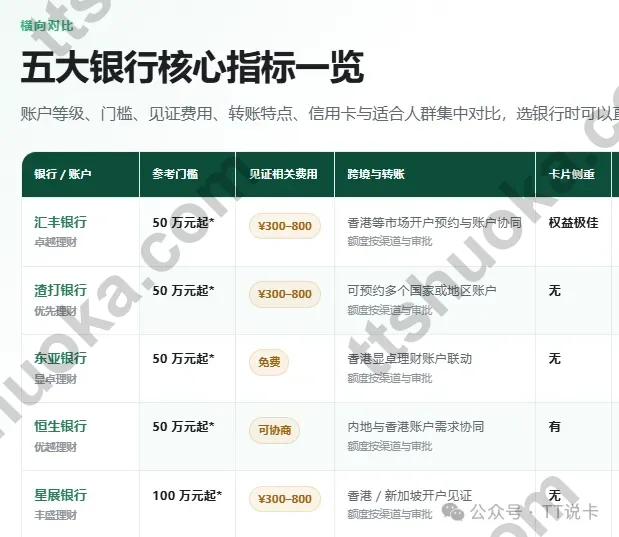Click 50 万元起* in 东亚银行 row
The width and height of the screenshot is (619, 537).
183,359
